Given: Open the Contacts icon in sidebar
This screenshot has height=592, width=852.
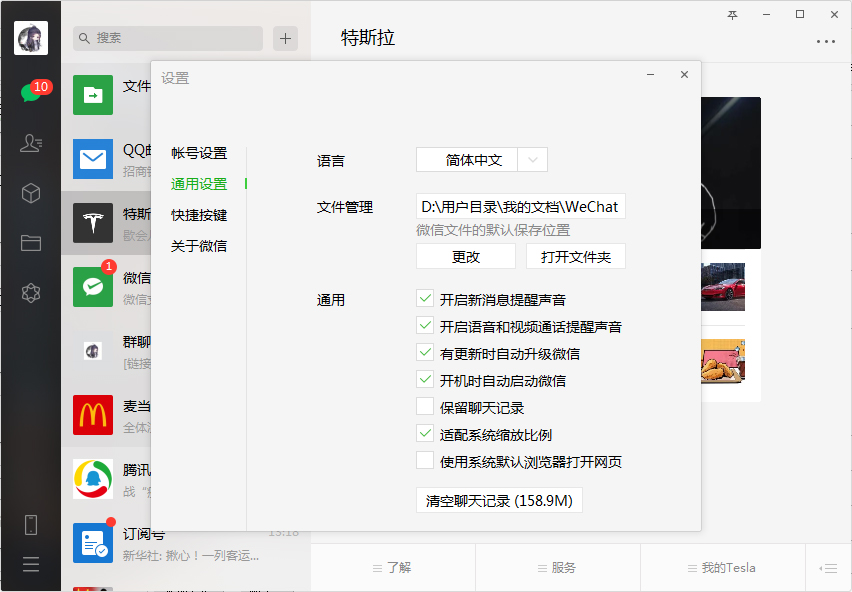Looking at the screenshot, I should click(30, 143).
